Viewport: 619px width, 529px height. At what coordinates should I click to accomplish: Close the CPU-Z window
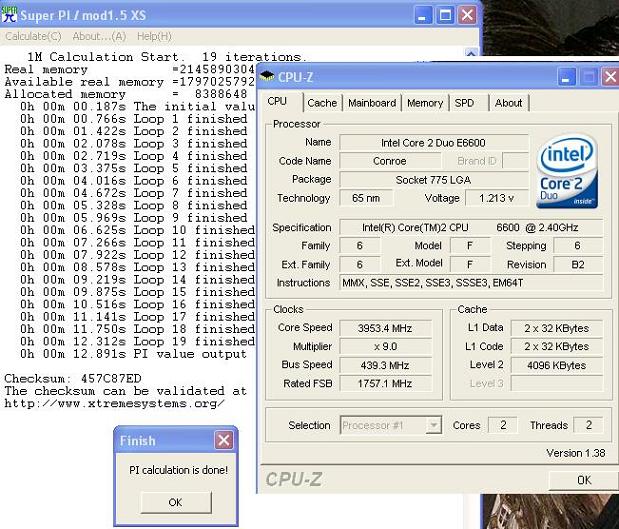[x=610, y=77]
